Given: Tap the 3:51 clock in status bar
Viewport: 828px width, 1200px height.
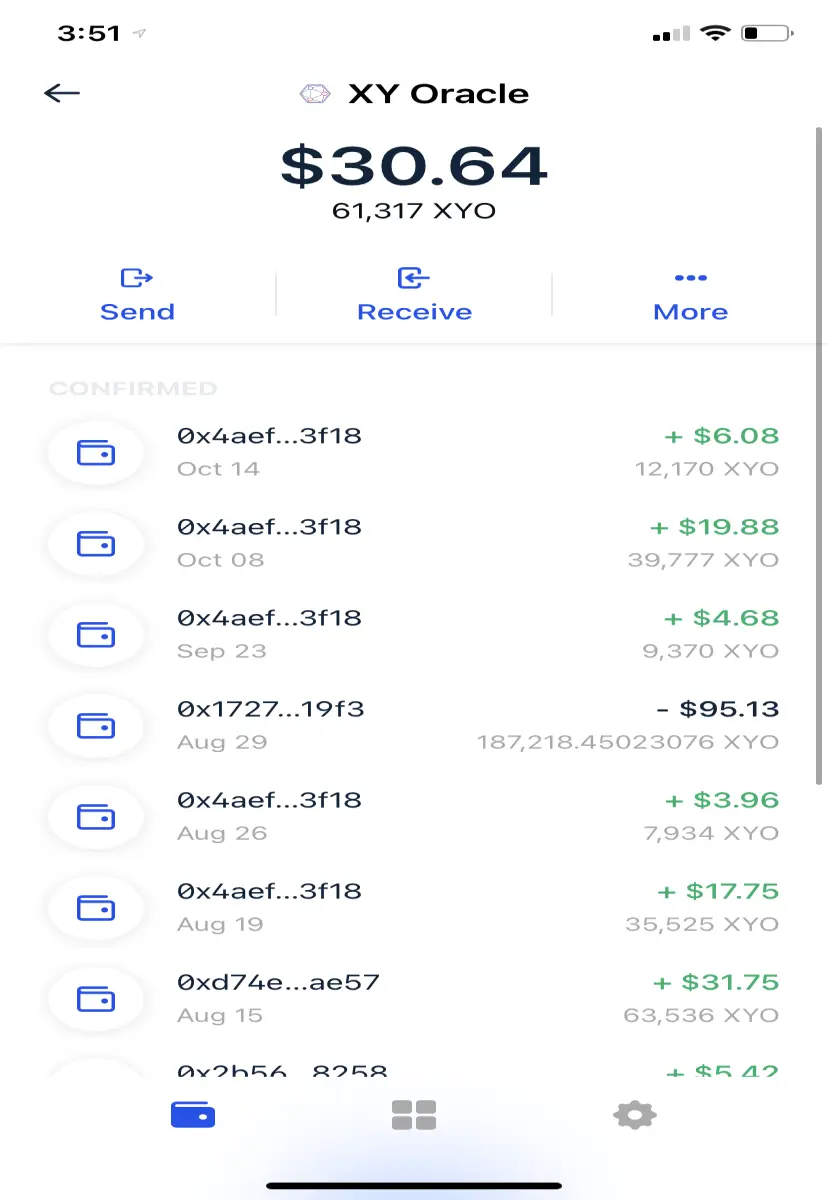Looking at the screenshot, I should pyautogui.click(x=89, y=33).
